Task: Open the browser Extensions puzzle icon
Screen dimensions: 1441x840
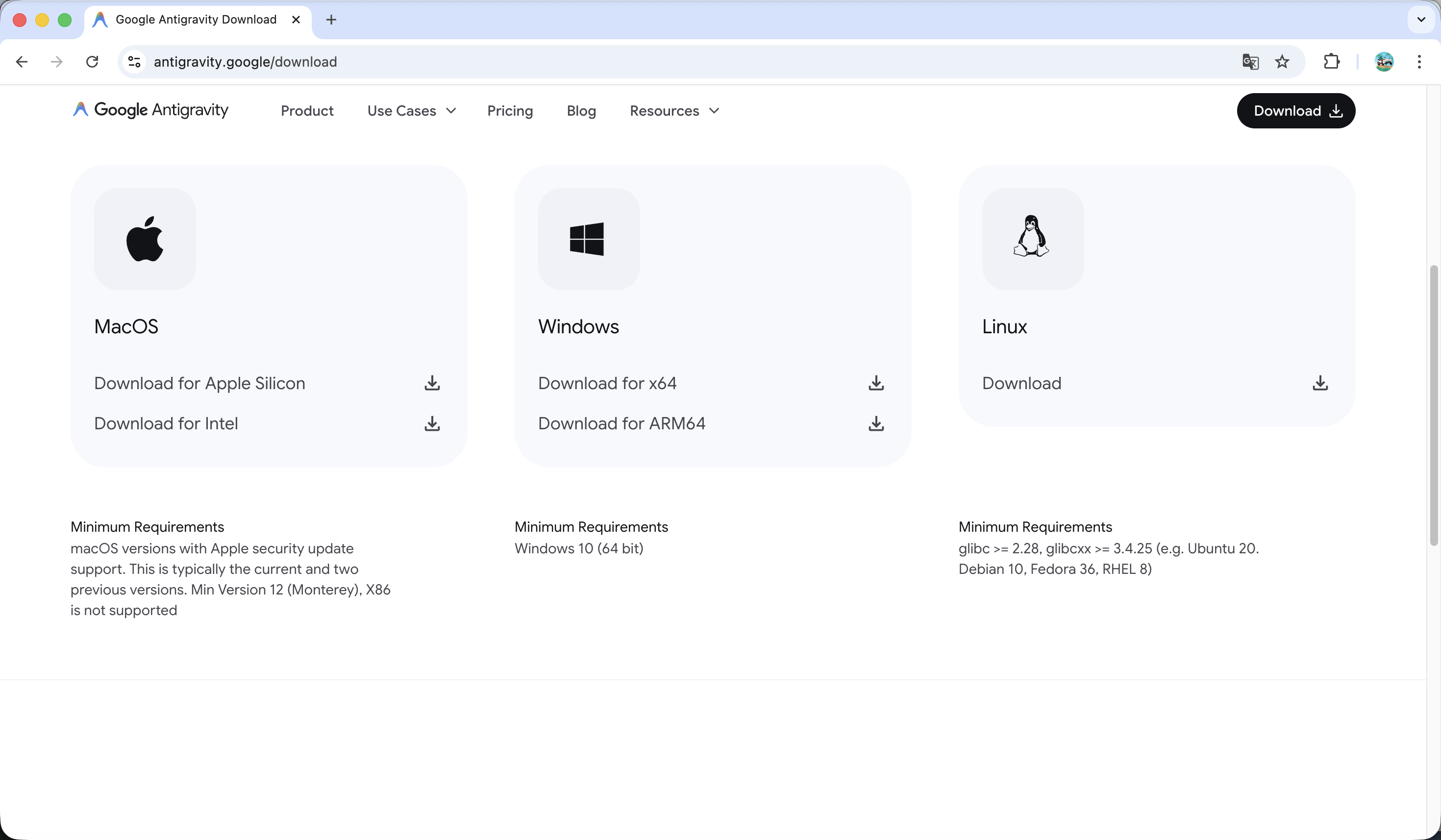Action: pyautogui.click(x=1331, y=62)
